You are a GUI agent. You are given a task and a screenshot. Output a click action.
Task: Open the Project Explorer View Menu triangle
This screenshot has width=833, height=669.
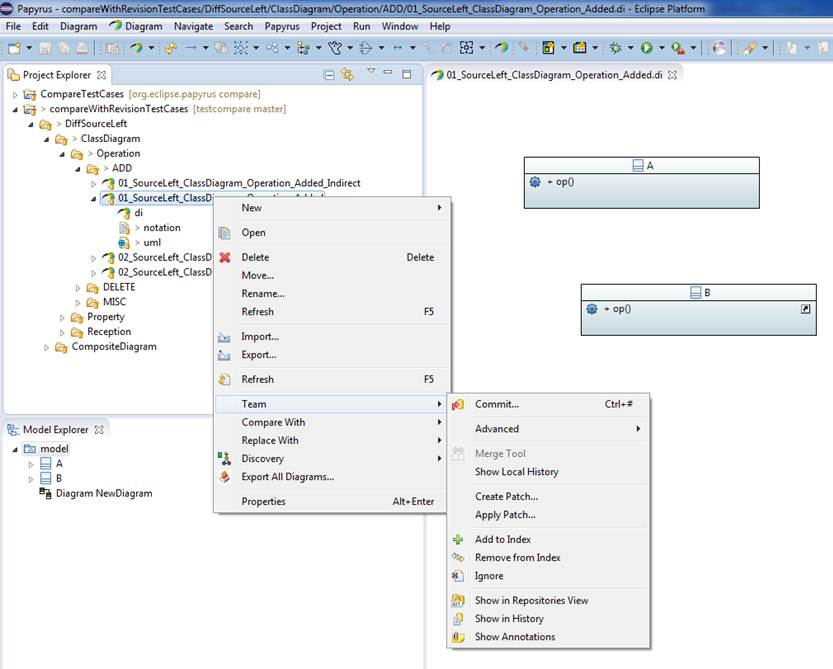pos(371,71)
